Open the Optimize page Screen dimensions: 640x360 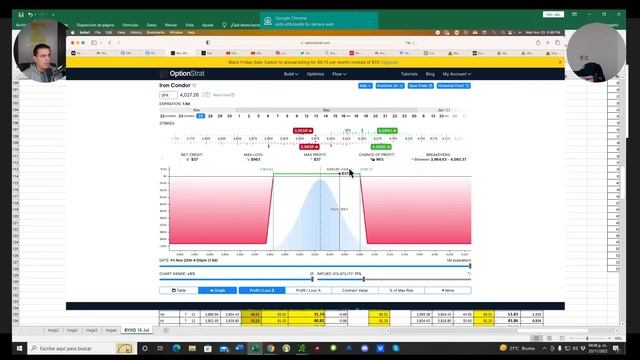click(x=315, y=74)
